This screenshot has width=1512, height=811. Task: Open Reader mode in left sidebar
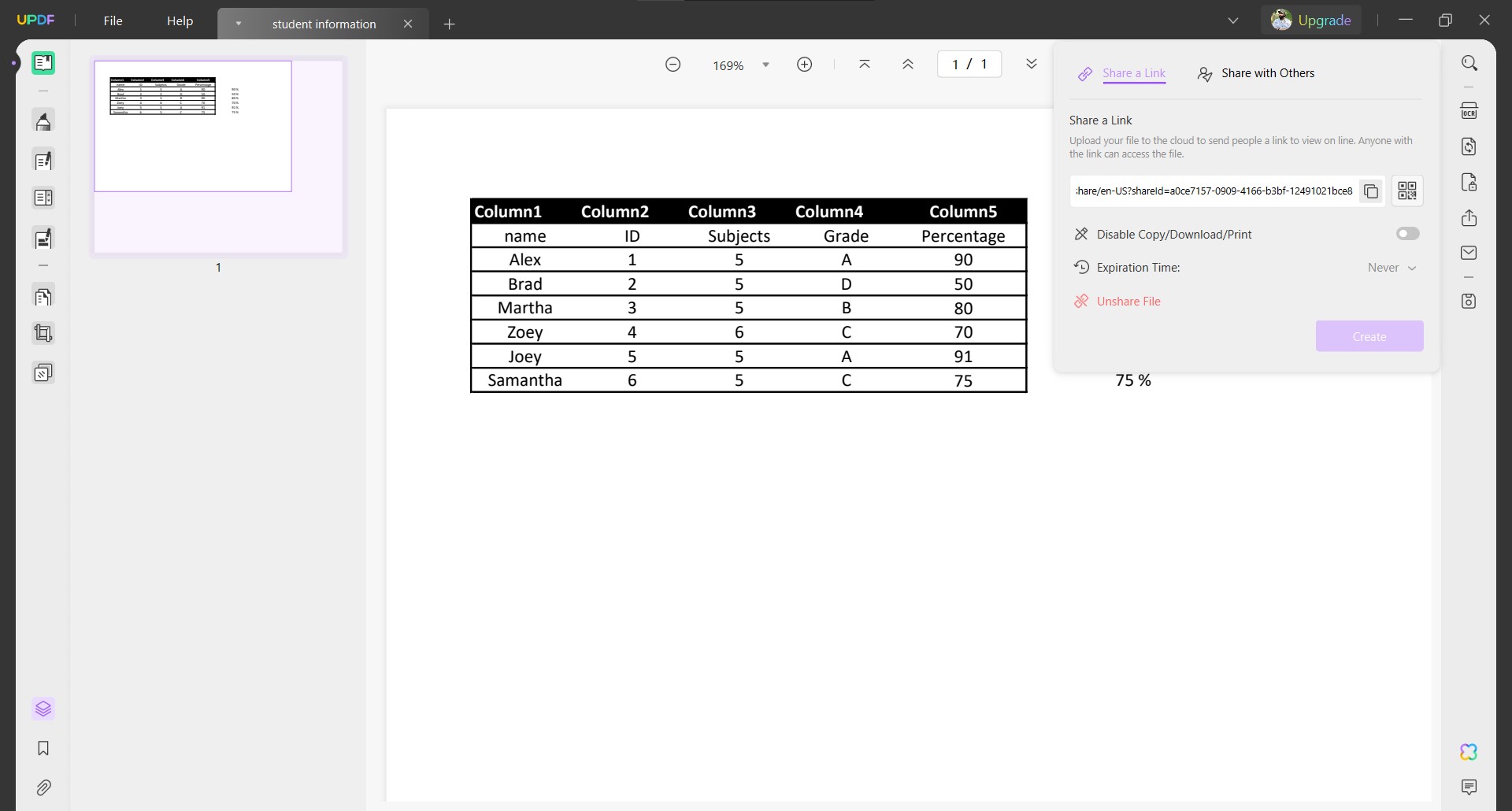pos(43,63)
